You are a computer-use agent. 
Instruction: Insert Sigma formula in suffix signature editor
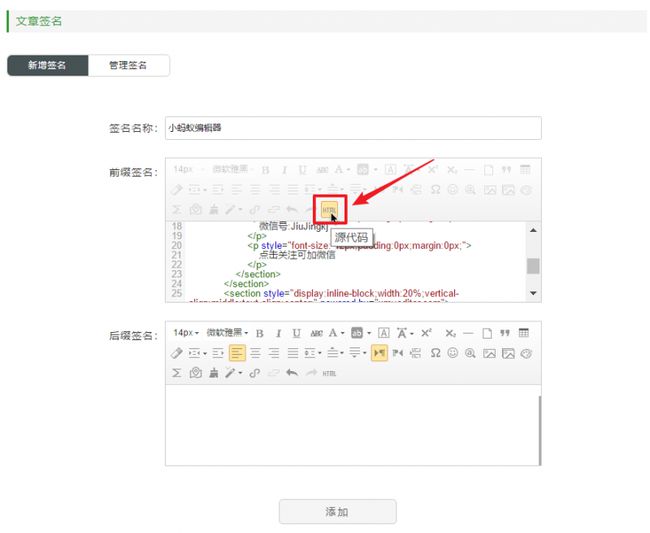click(176, 373)
